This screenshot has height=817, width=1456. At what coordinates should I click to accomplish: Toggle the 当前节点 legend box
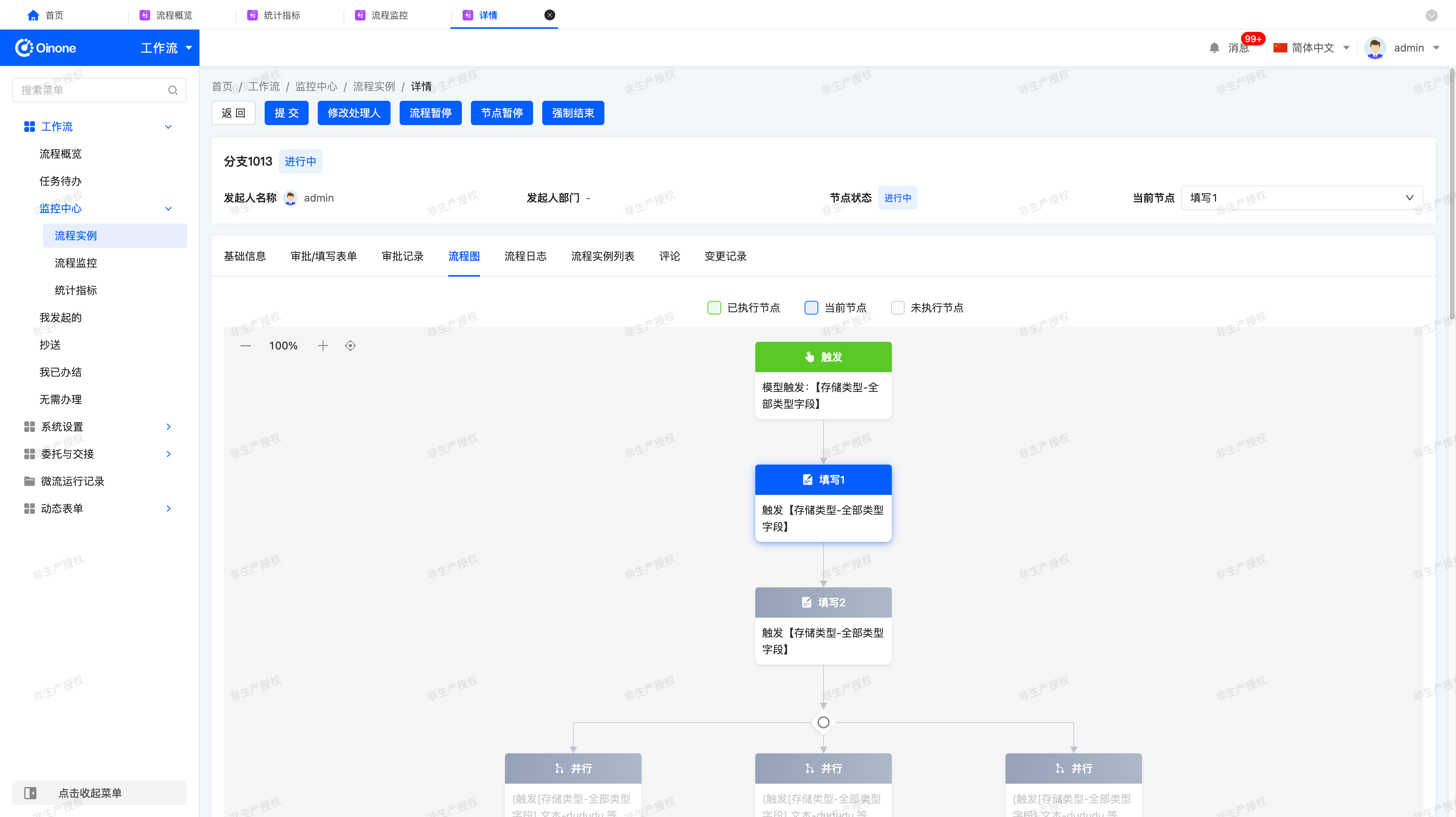(x=811, y=308)
